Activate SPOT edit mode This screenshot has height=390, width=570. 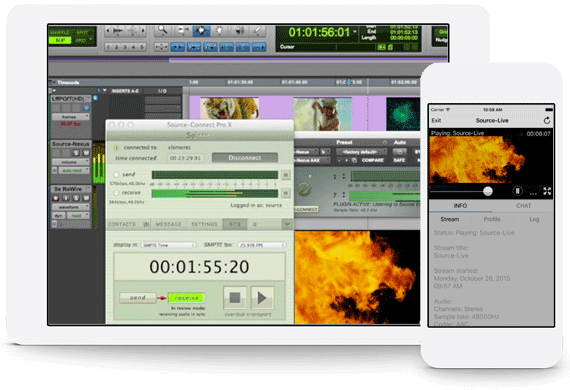coord(82,32)
